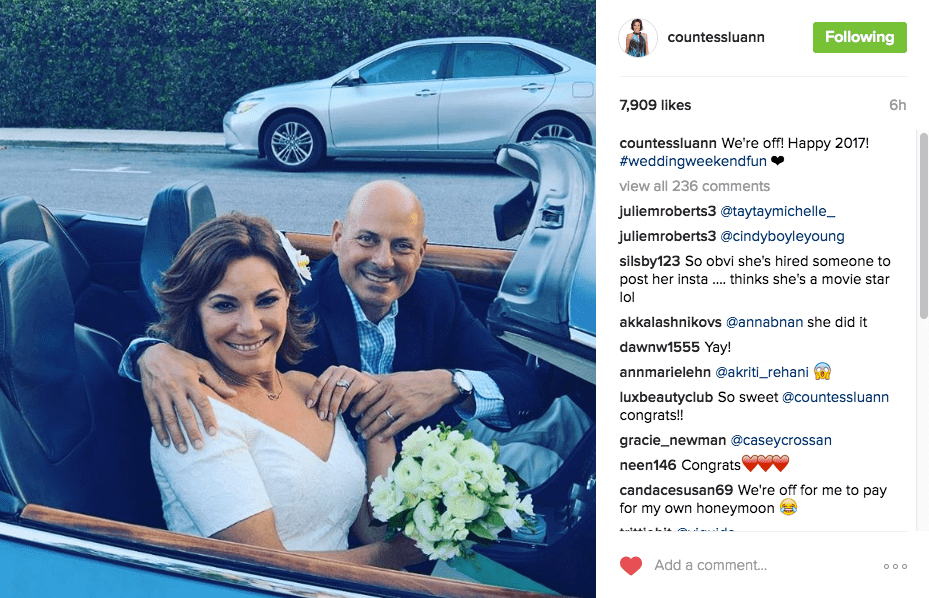929x598 pixels.
Task: Click the comments scrollbar thumb
Action: [924, 226]
